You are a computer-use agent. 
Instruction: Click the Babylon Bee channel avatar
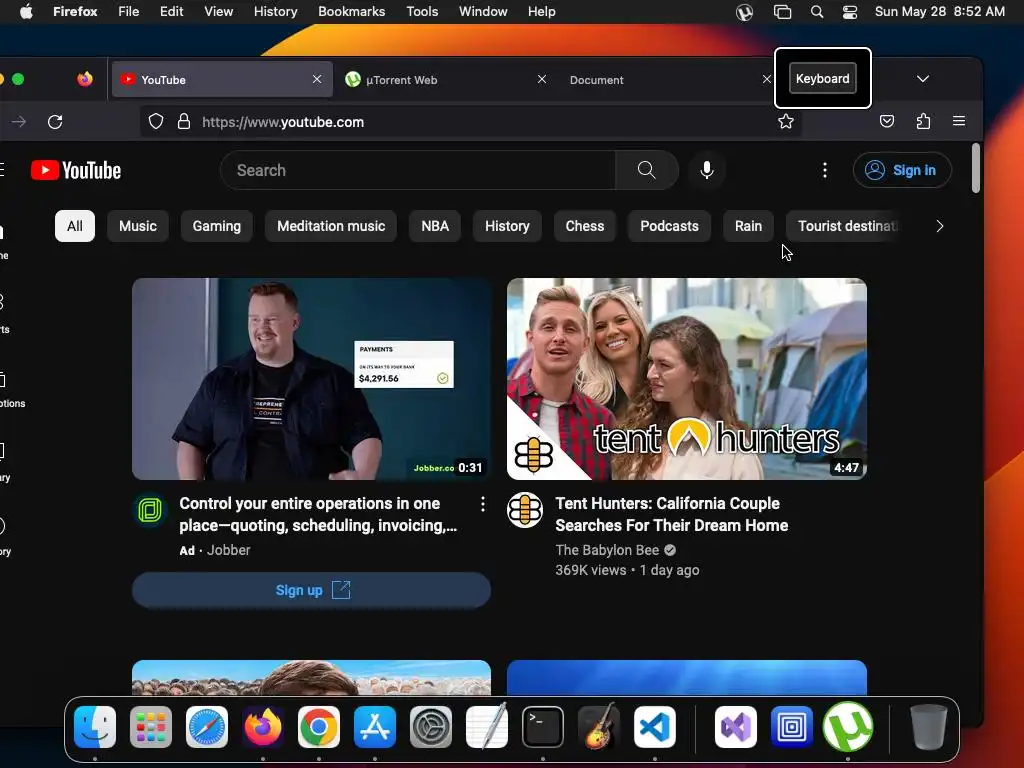coord(525,510)
